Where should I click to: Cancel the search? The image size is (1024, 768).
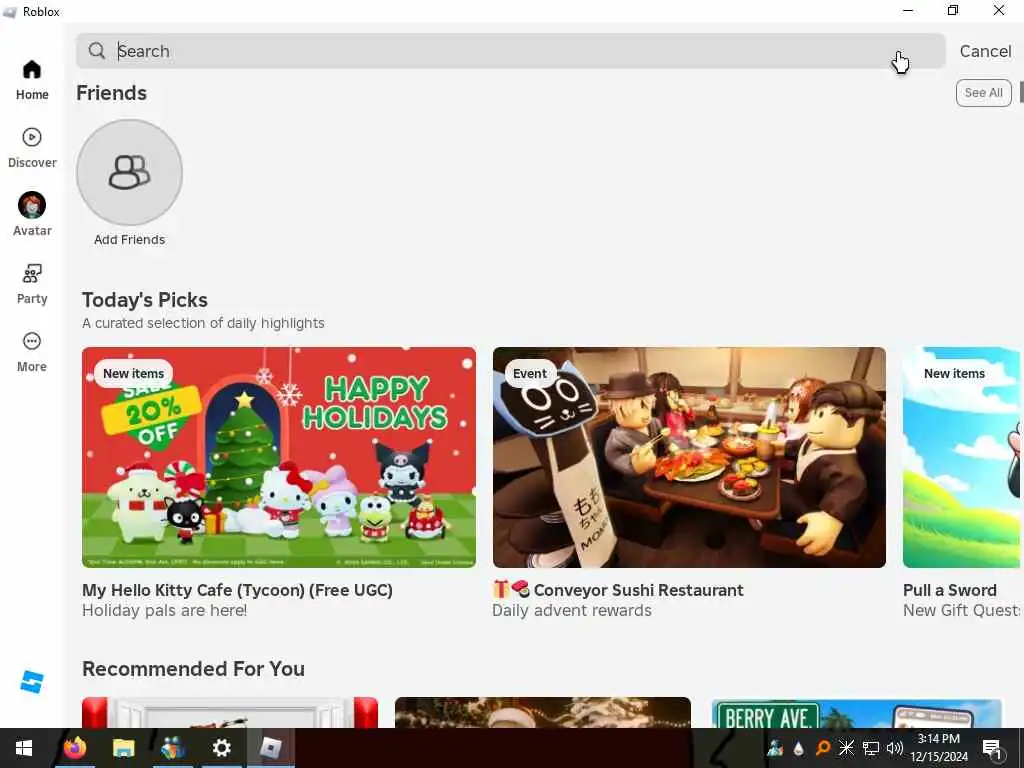pos(985,51)
